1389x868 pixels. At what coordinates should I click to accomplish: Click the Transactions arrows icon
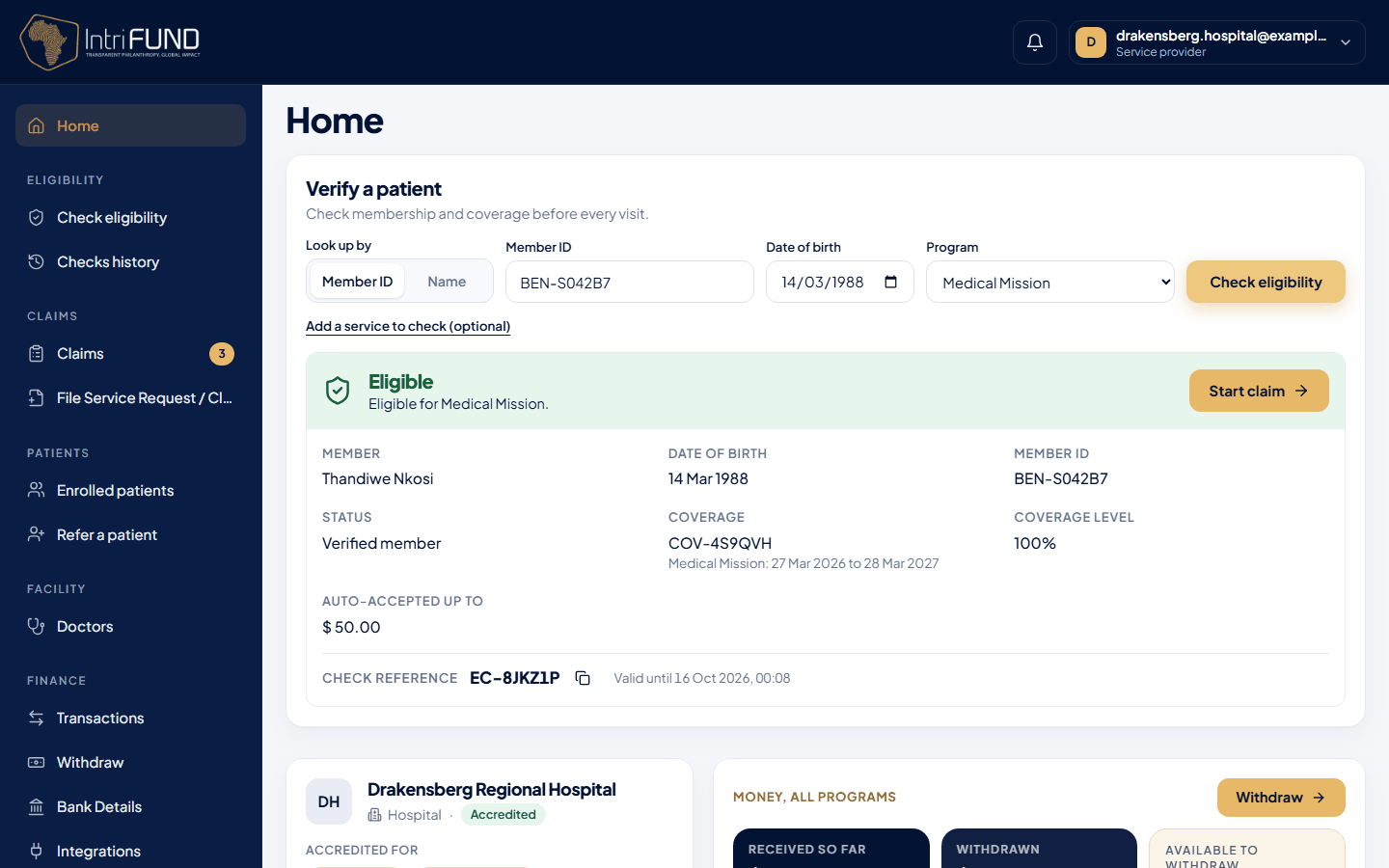[x=37, y=719]
